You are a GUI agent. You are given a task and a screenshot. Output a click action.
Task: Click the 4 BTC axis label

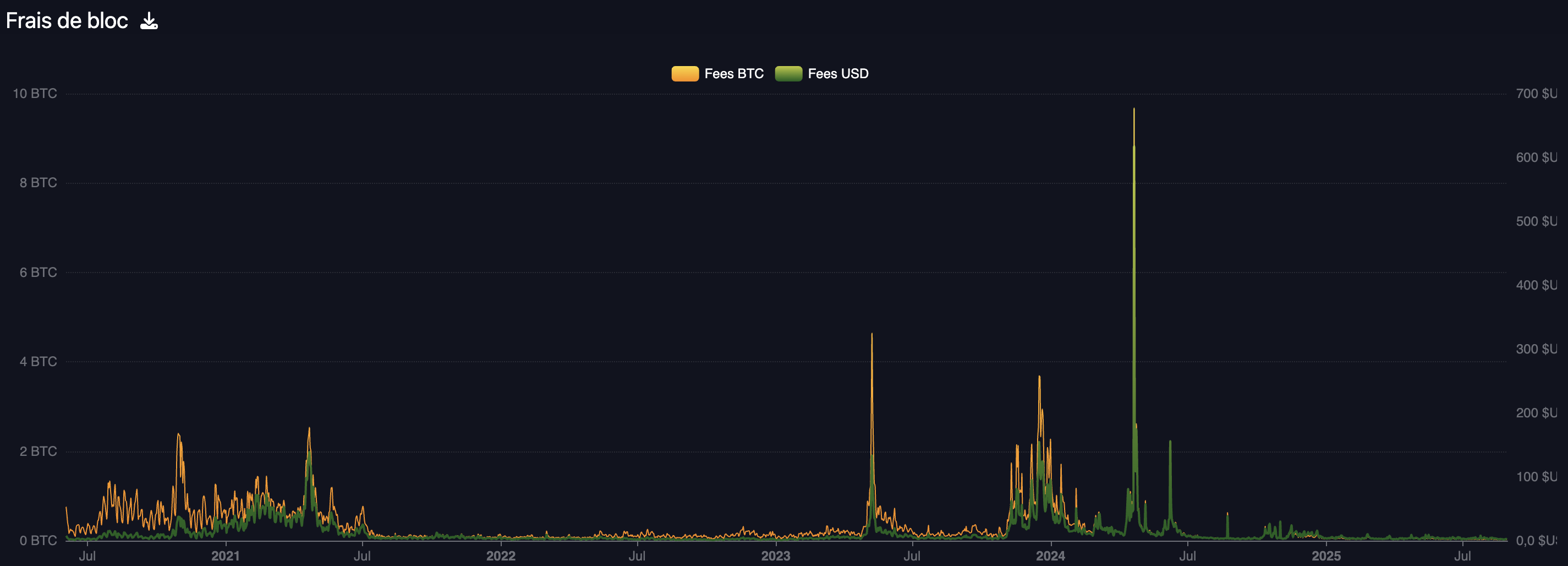[x=38, y=362]
